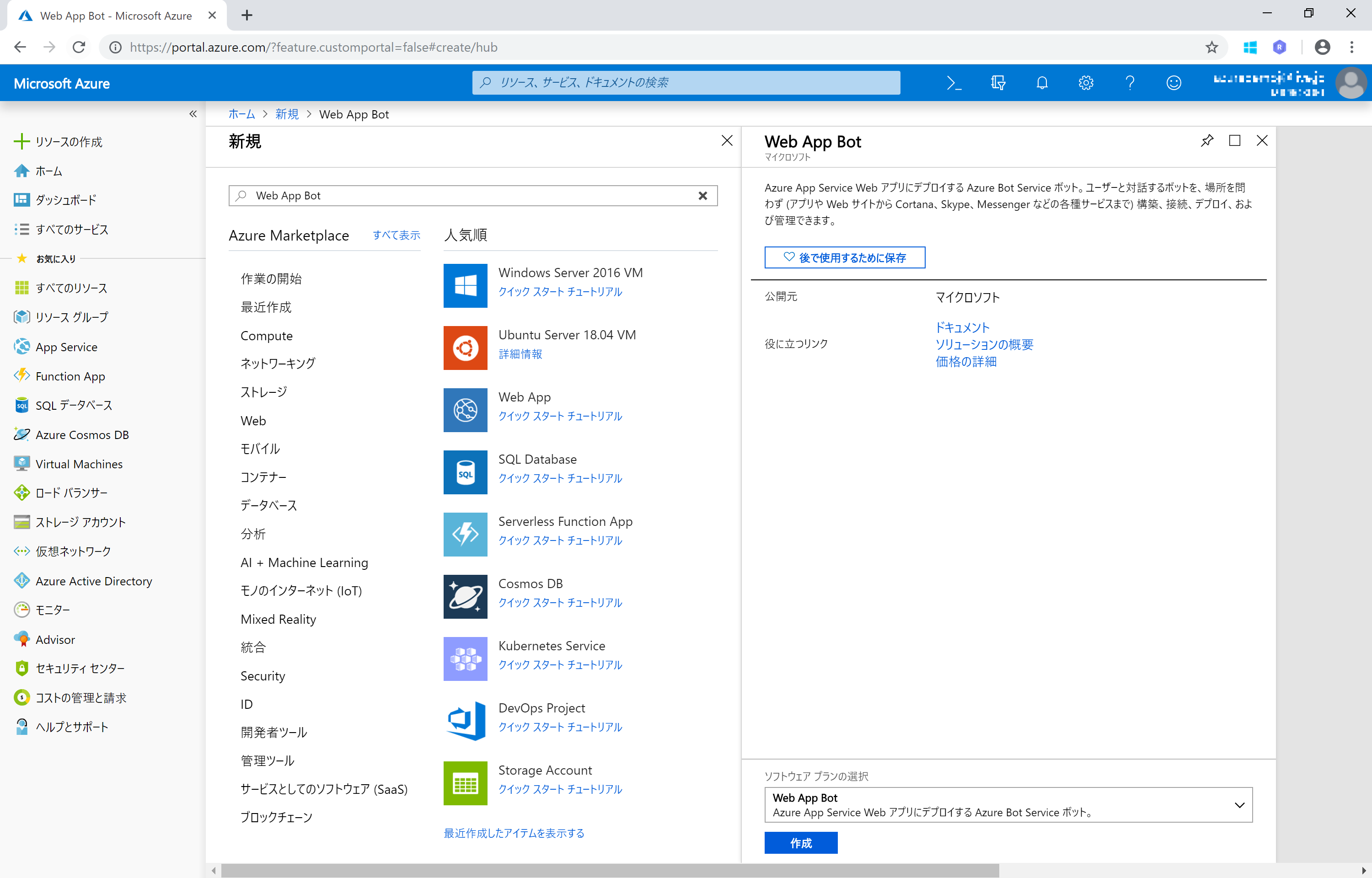The image size is (1372, 878).
Task: Select the Kubernetes Service marketplace icon
Action: [x=465, y=658]
